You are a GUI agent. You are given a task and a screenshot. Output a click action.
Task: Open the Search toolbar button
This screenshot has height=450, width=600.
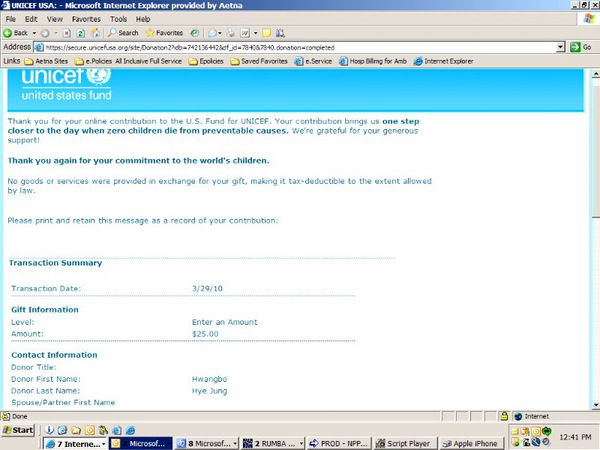tap(122, 33)
